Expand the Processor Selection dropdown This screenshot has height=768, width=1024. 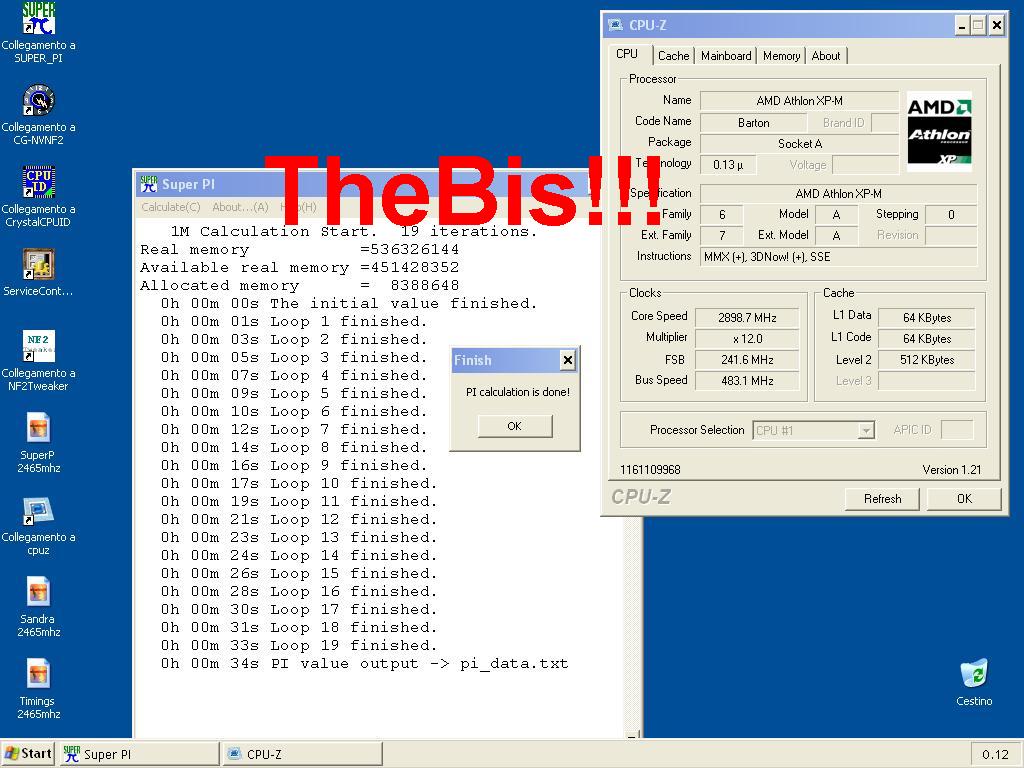pos(866,430)
